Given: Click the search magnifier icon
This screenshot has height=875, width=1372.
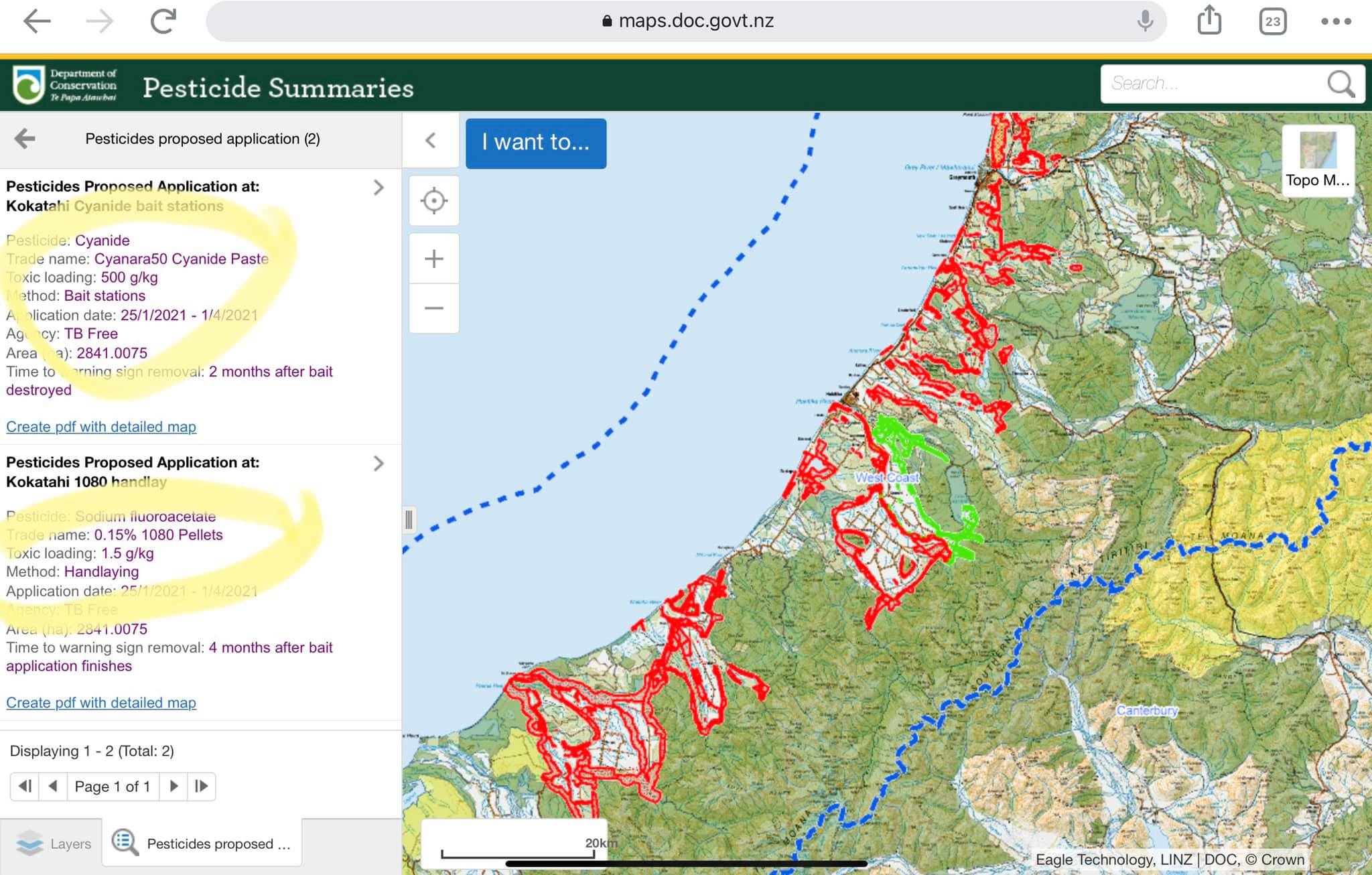Looking at the screenshot, I should tap(1341, 84).
